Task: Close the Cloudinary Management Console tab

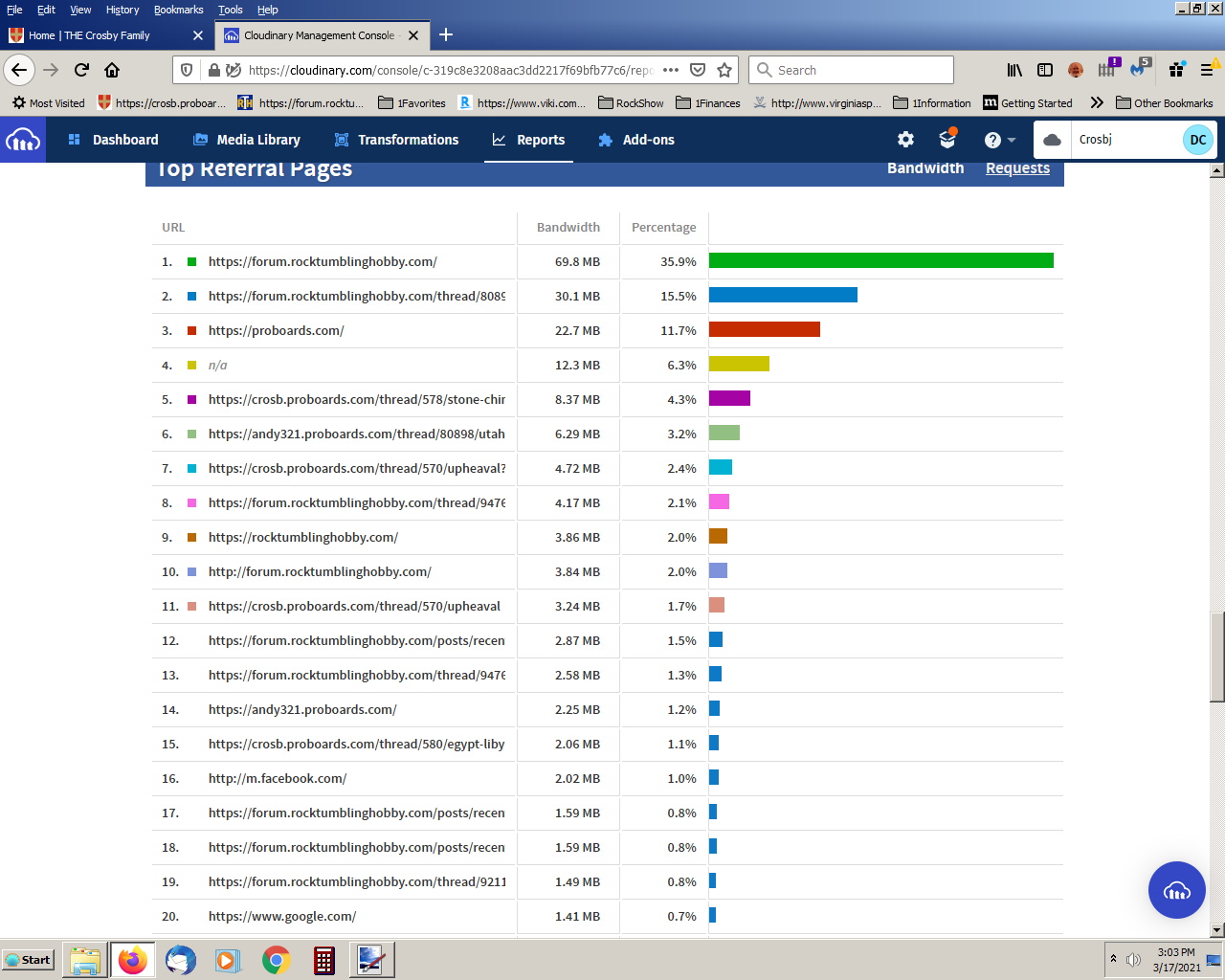Action: click(x=413, y=35)
